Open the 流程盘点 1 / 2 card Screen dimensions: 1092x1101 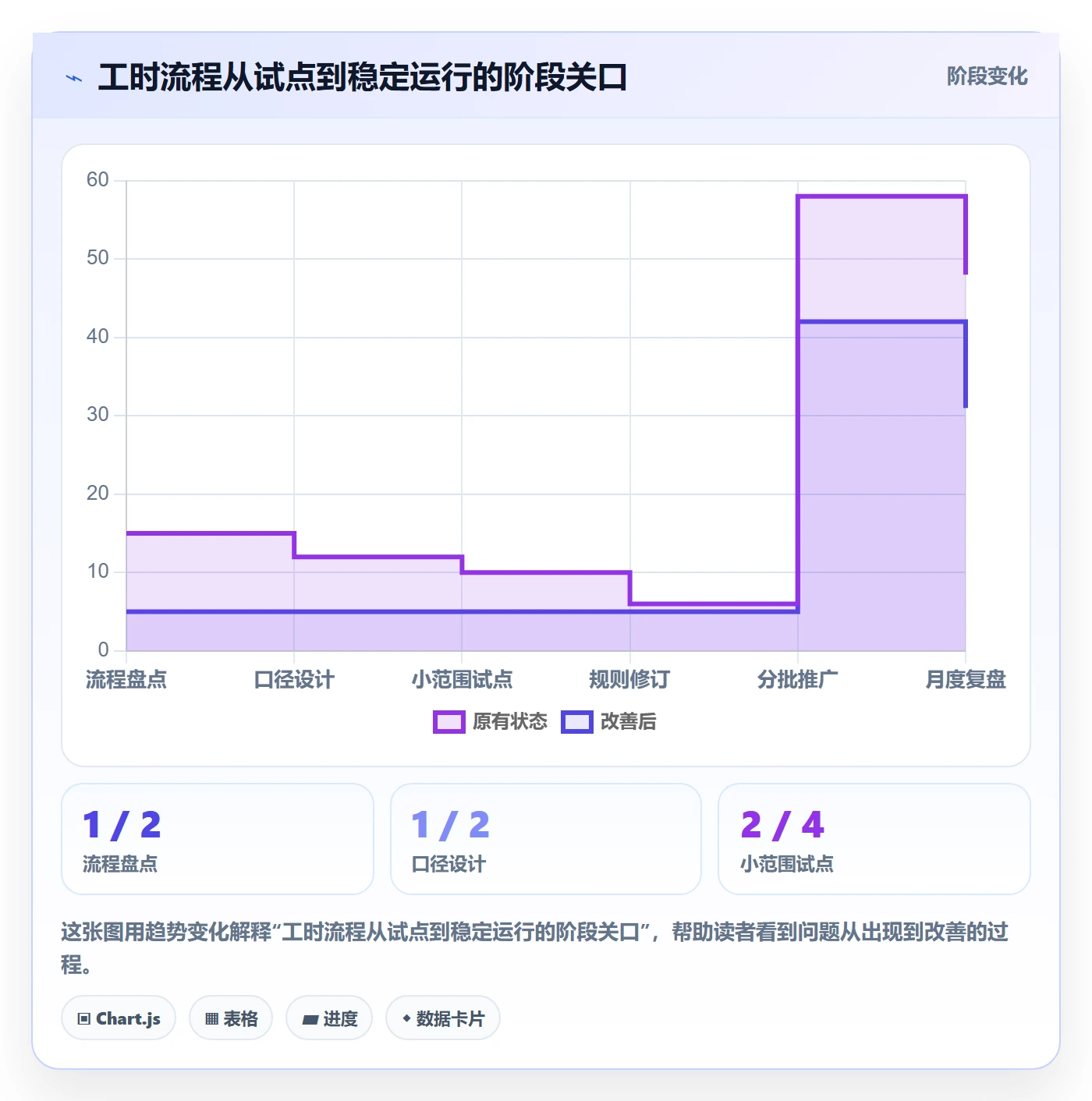(x=218, y=839)
